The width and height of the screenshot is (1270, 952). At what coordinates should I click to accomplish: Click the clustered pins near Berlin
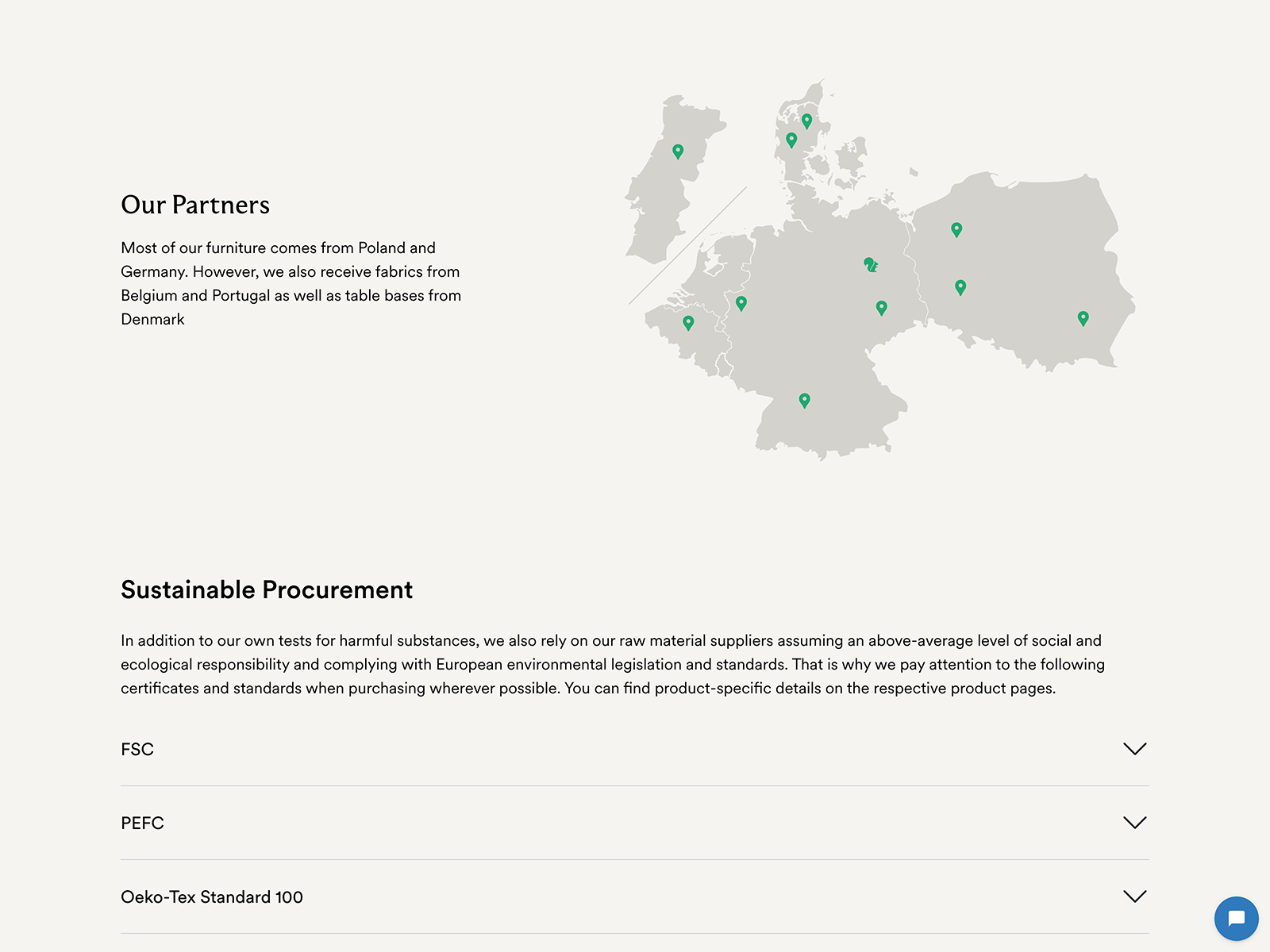(870, 264)
